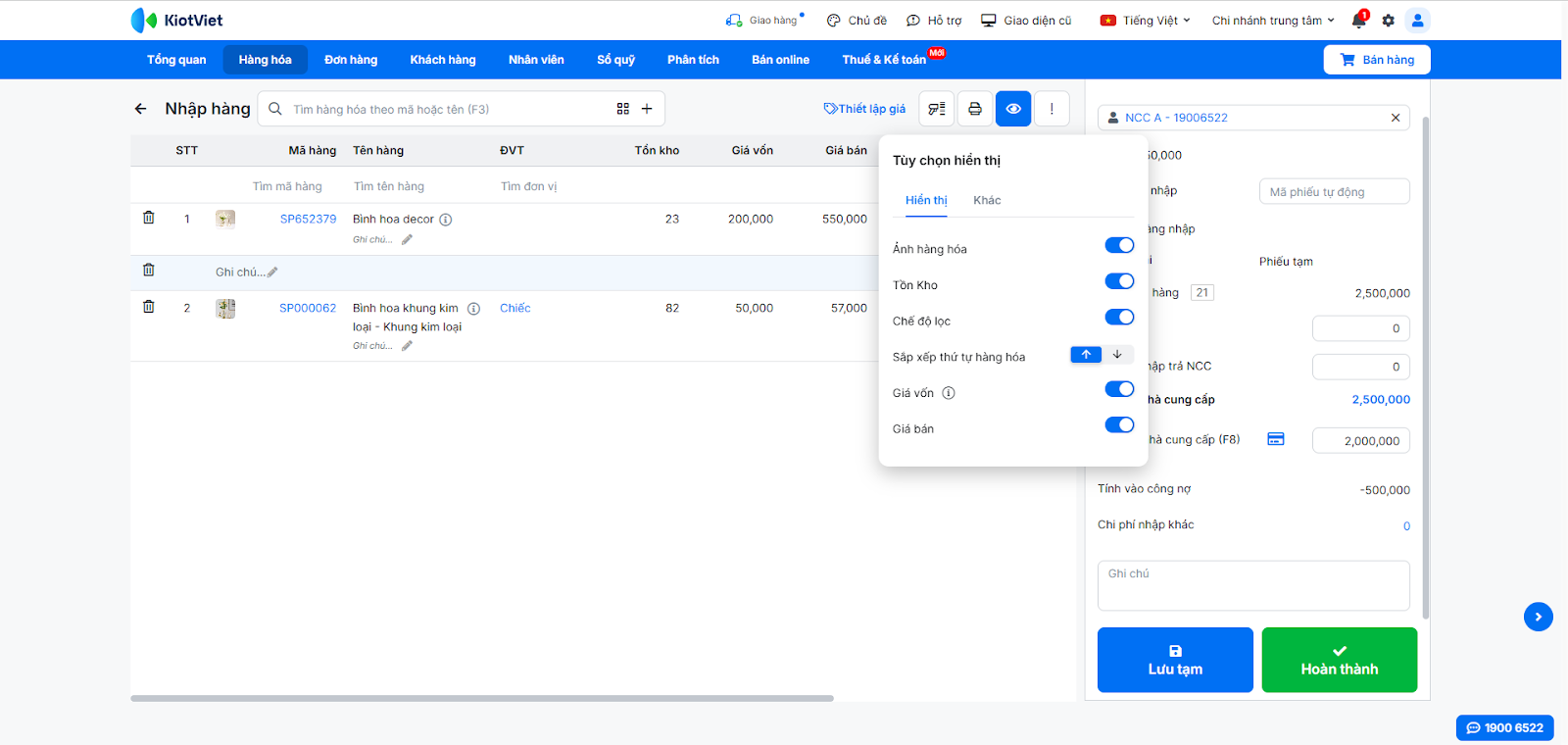Expand the Chi nhánh trung tâm dropdown

click(x=1273, y=21)
